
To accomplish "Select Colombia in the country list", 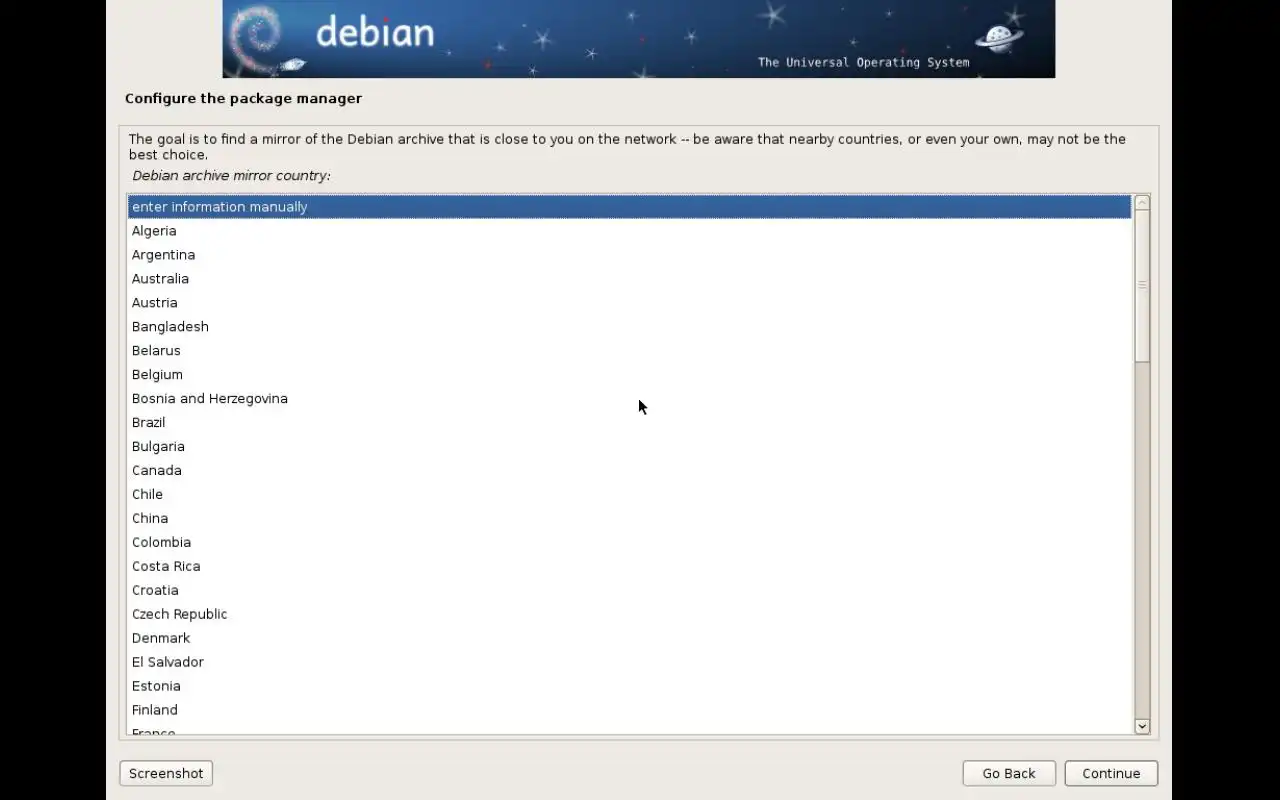I will (629, 543).
